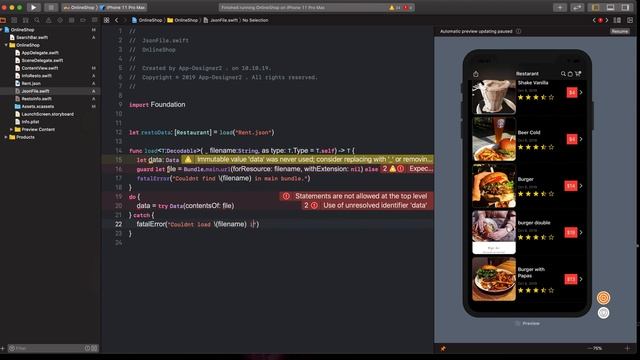Open the Breakpoint navigator tab
Image resolution: width=640 pixels, height=360 pixels.
click(x=83, y=20)
